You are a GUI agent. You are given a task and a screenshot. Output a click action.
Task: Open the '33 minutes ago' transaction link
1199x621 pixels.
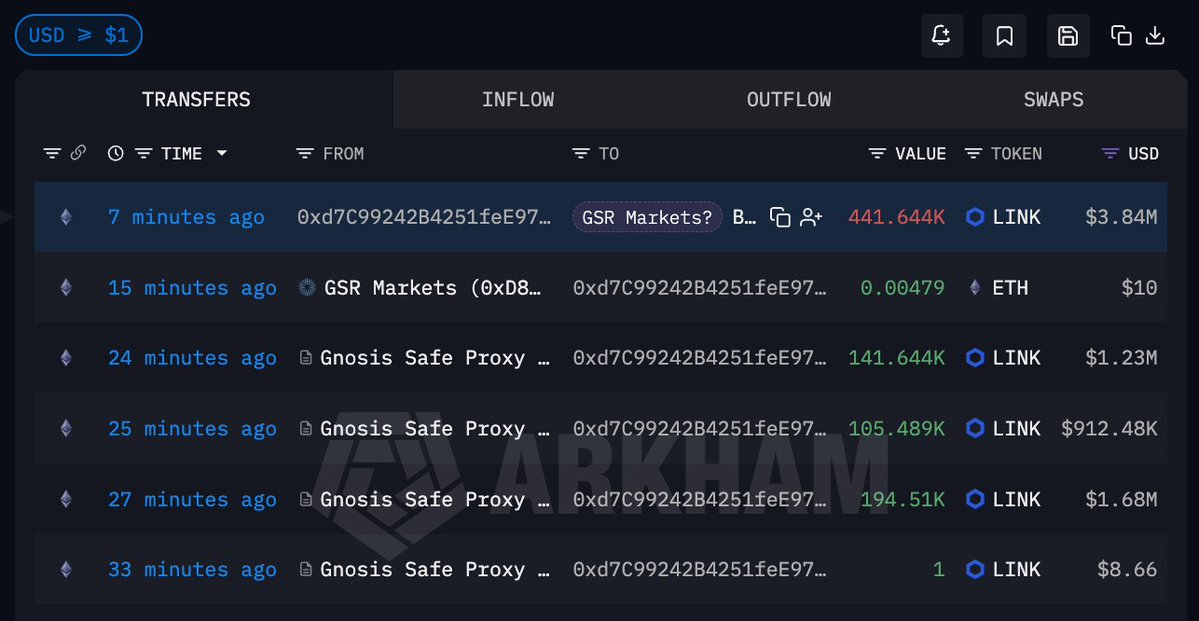coord(193,570)
